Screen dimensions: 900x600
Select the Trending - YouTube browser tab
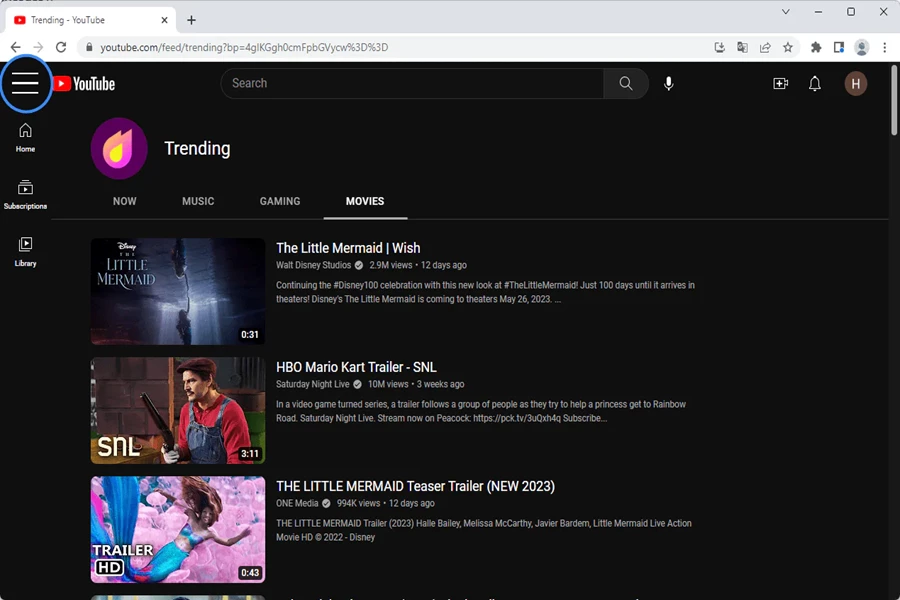[90, 20]
